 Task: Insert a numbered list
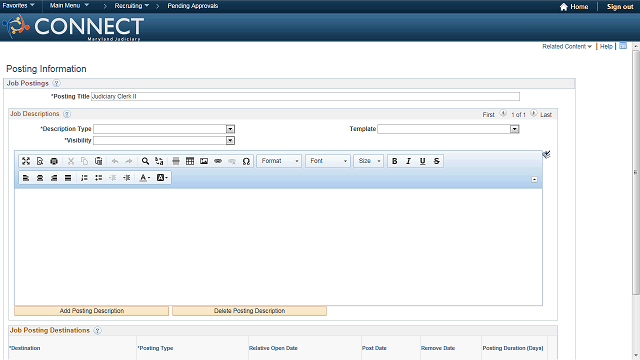[x=84, y=178]
